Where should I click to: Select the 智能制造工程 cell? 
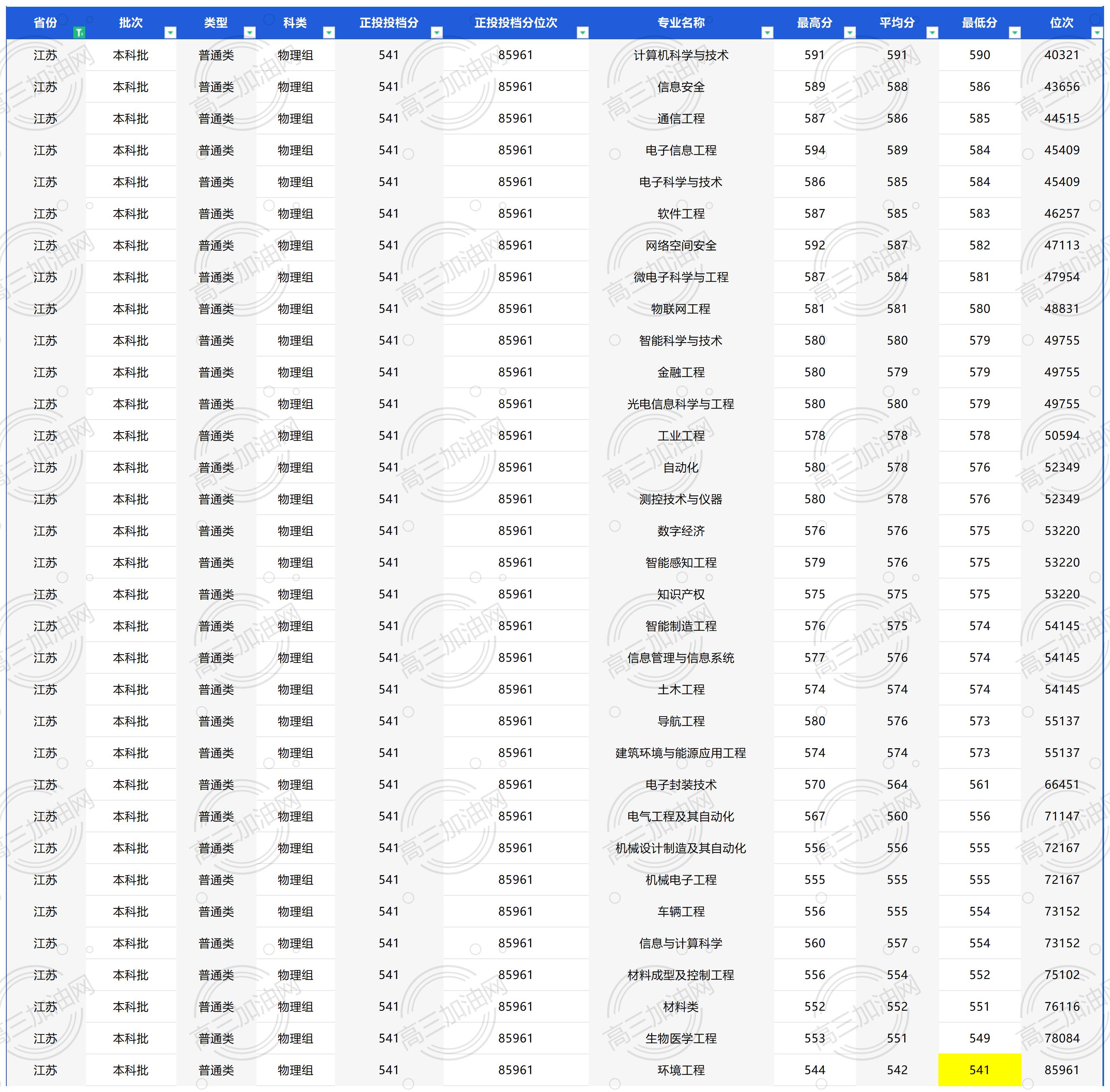click(x=681, y=626)
